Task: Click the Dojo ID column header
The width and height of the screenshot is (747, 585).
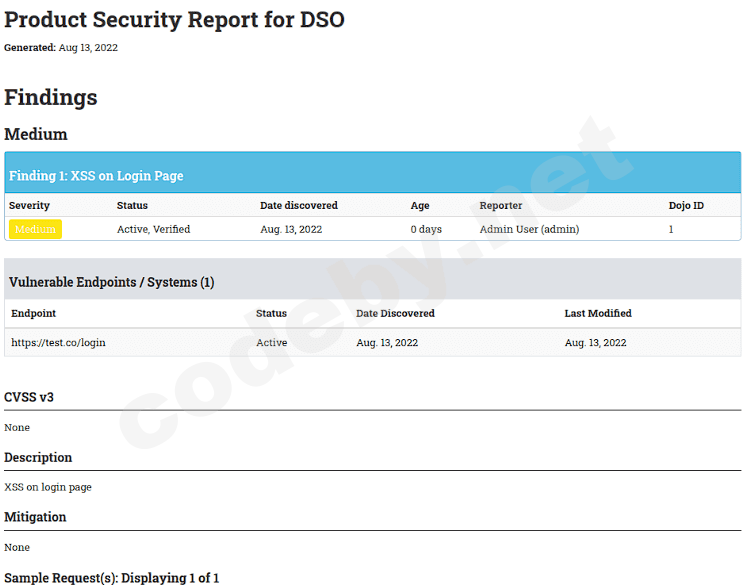Action: coord(686,205)
